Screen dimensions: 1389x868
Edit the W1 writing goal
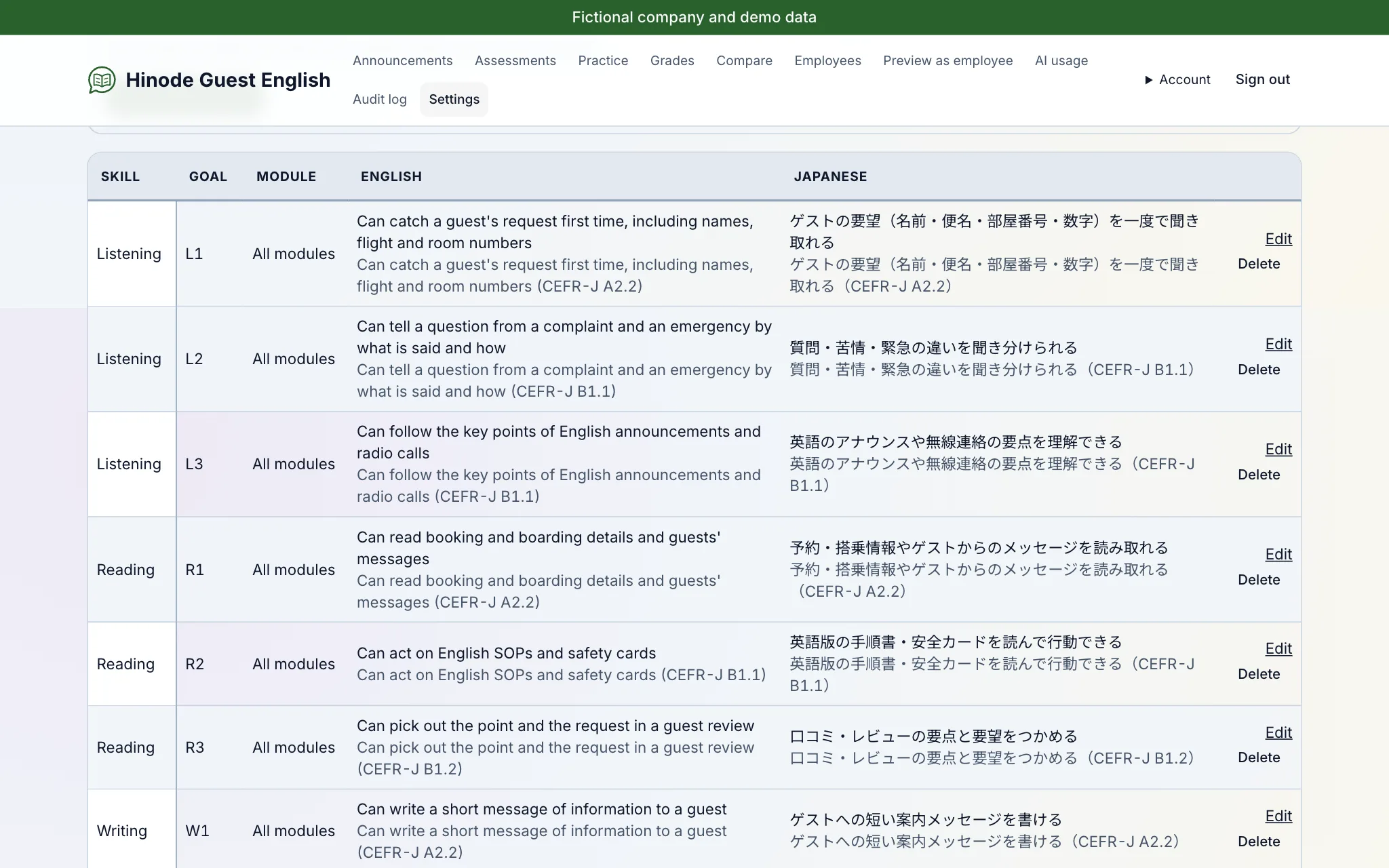(1278, 816)
